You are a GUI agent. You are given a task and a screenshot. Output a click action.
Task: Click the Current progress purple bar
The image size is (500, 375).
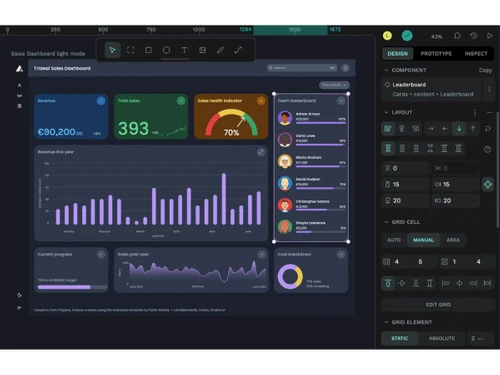(x=64, y=287)
